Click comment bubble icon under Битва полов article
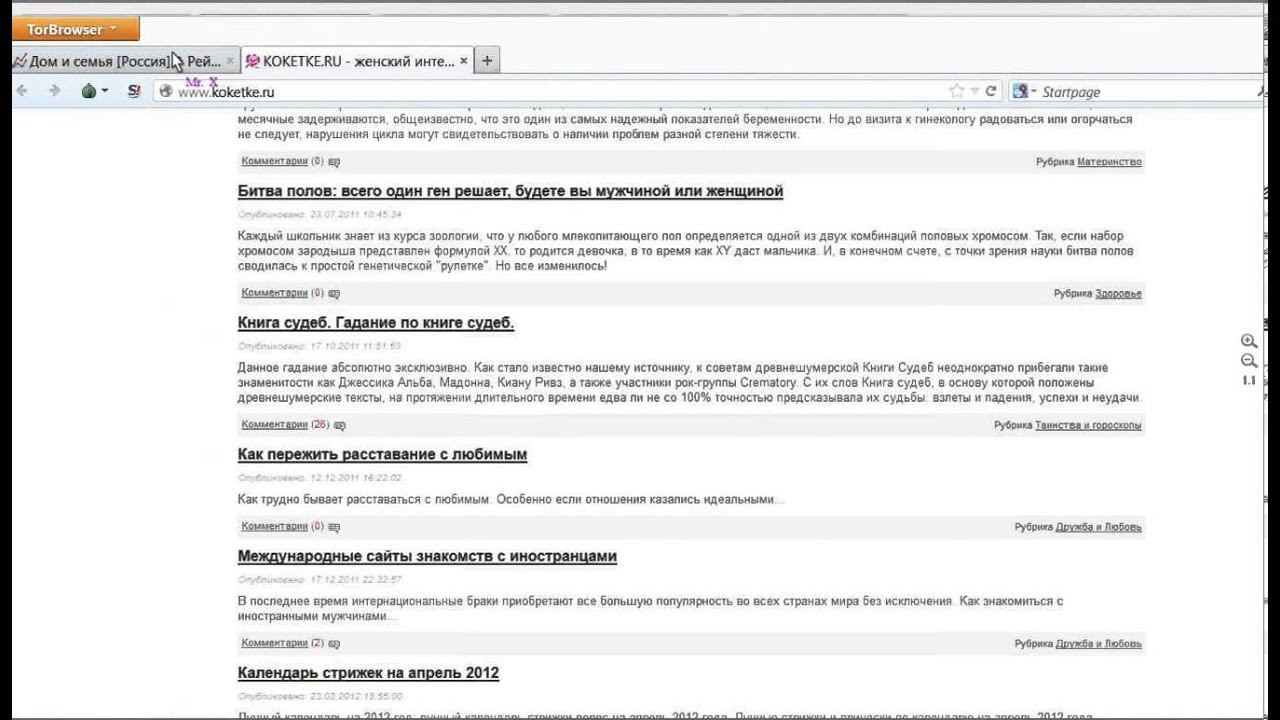The height and width of the screenshot is (720, 1280). (x=334, y=294)
